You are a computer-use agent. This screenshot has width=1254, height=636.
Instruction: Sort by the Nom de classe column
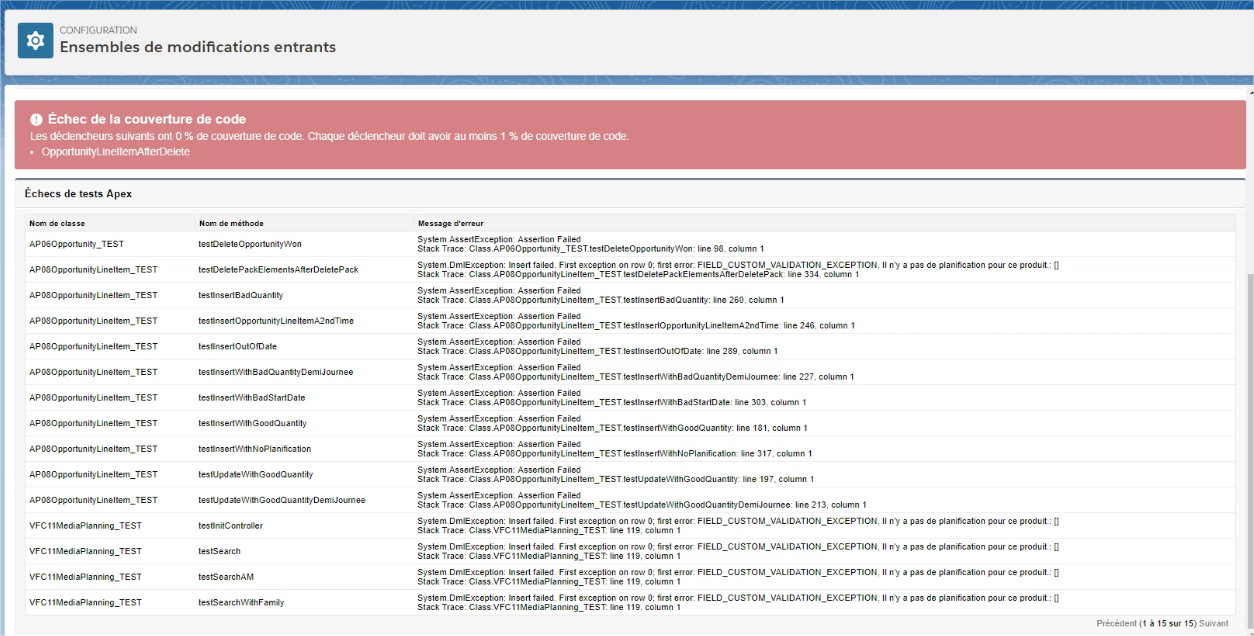[x=57, y=223]
